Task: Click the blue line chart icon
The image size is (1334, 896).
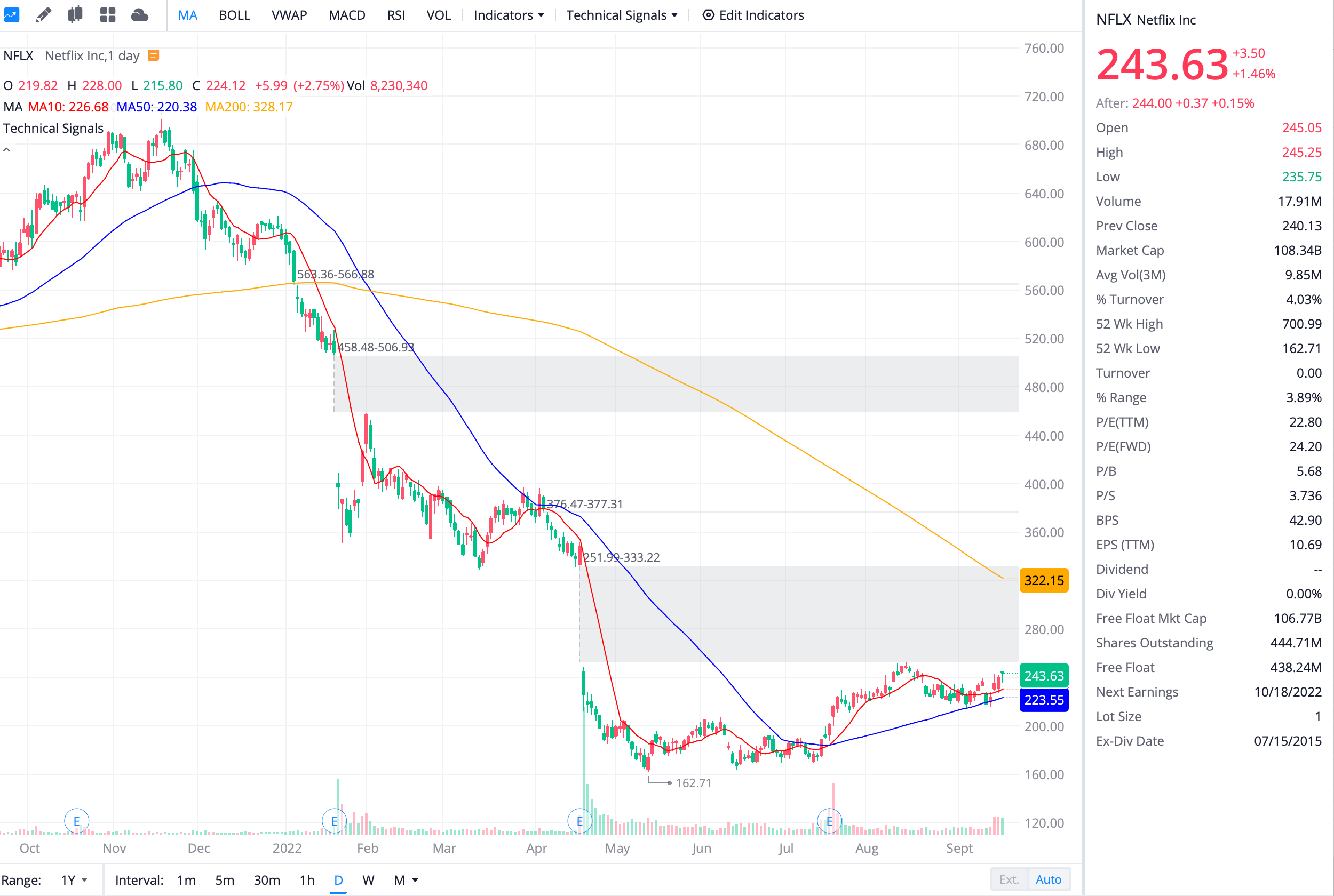Action: (11, 15)
